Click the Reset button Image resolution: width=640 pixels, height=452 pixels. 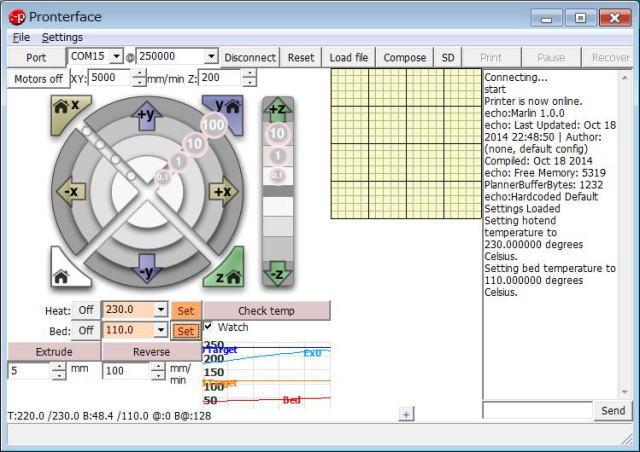[301, 58]
